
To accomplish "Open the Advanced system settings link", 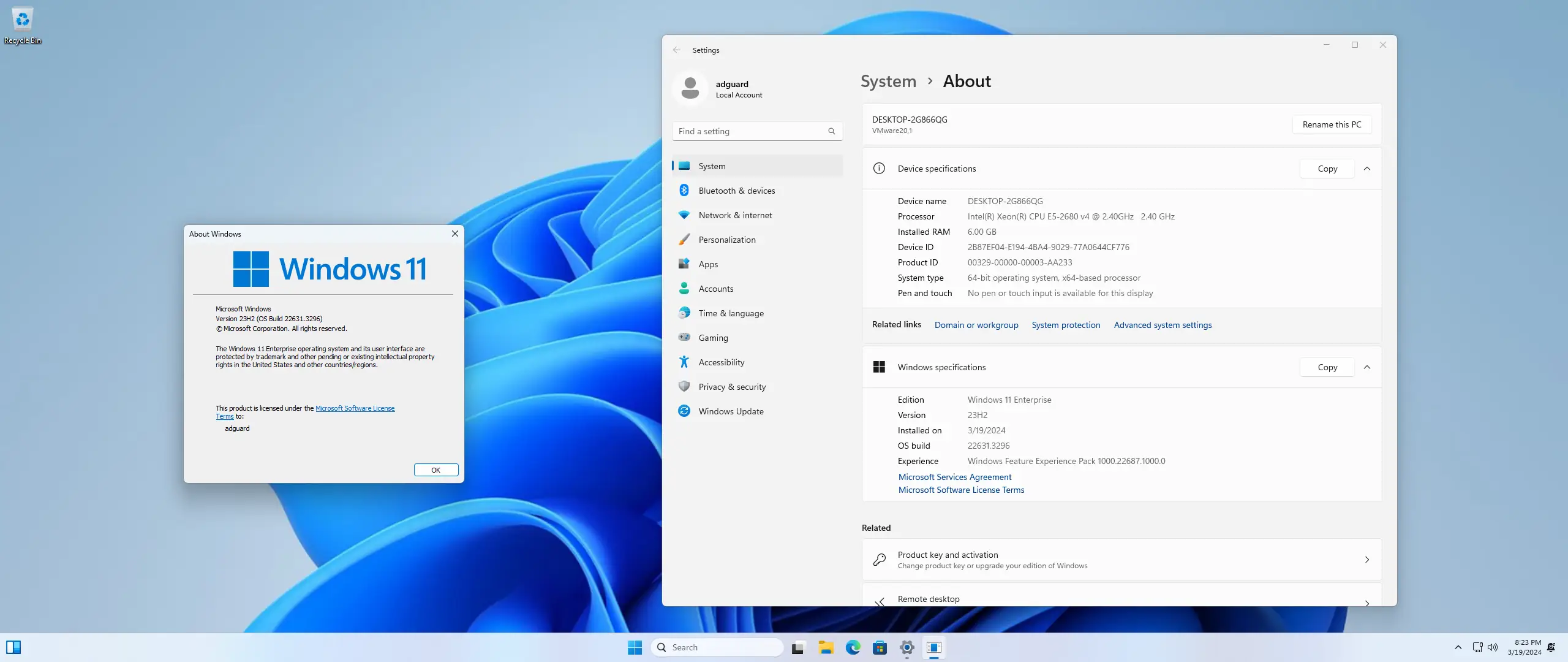I will click(1162, 325).
